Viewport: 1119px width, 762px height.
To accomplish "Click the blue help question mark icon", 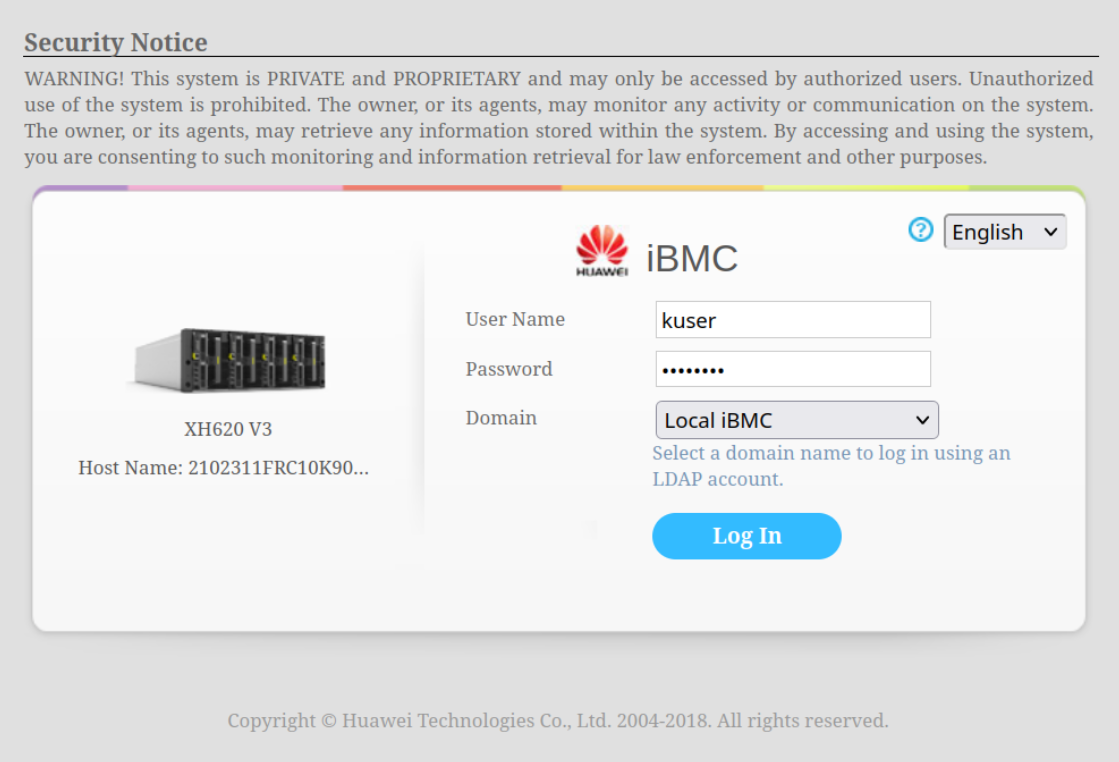I will 920,230.
